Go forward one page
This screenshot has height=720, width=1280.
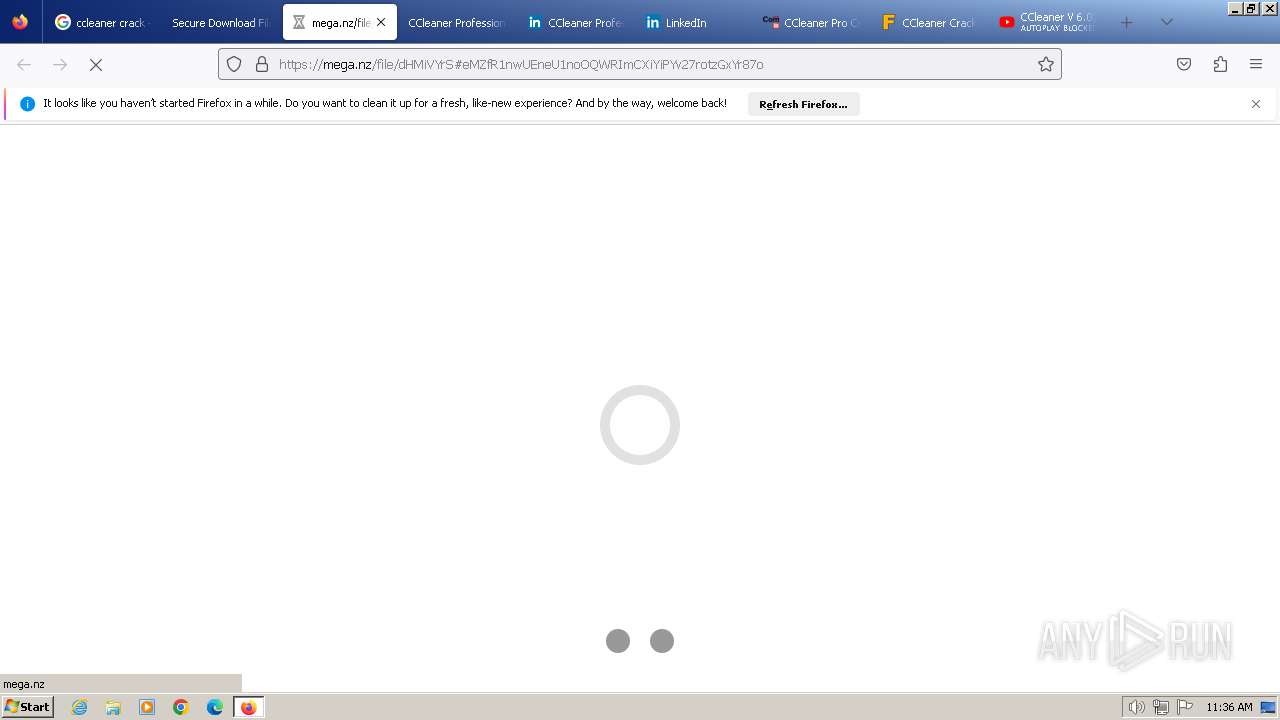click(x=60, y=64)
